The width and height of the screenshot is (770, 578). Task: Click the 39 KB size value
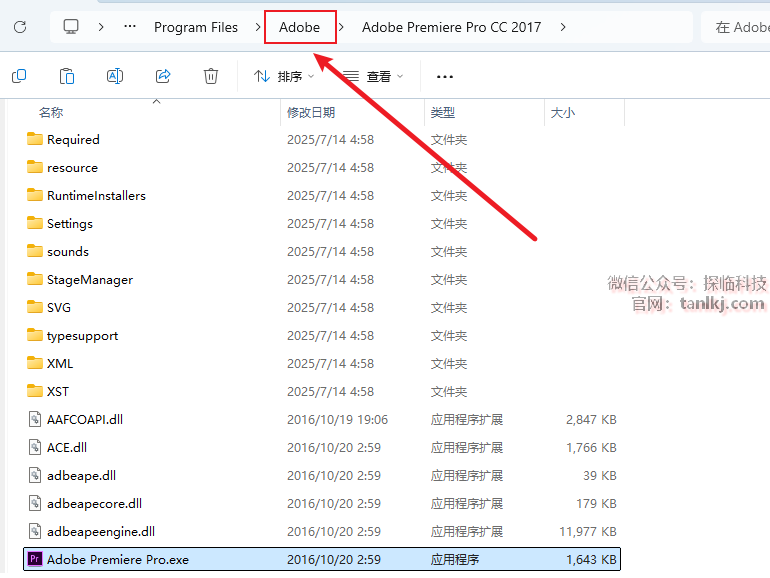click(600, 475)
